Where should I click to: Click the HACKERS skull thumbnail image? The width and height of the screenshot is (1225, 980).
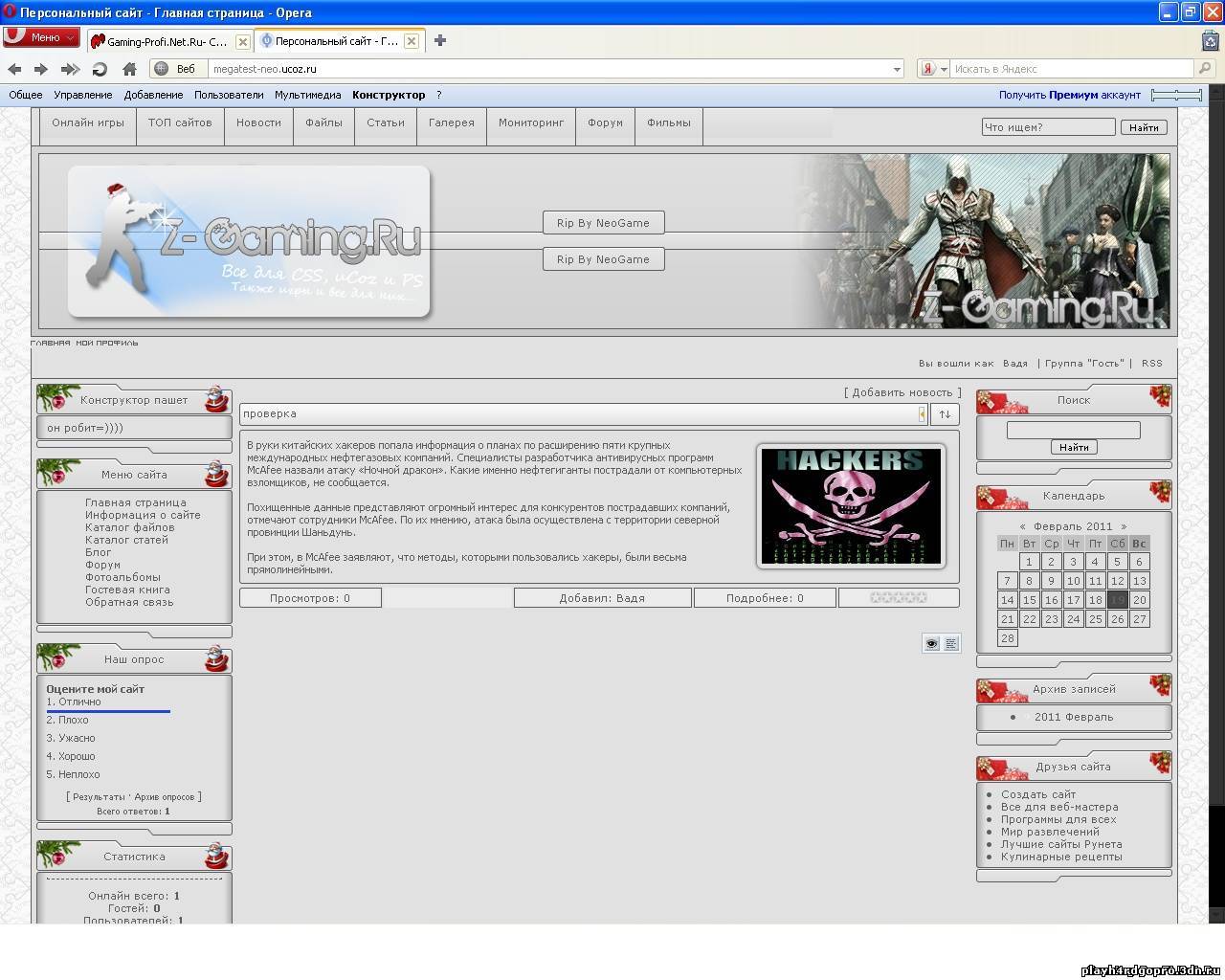tap(851, 505)
